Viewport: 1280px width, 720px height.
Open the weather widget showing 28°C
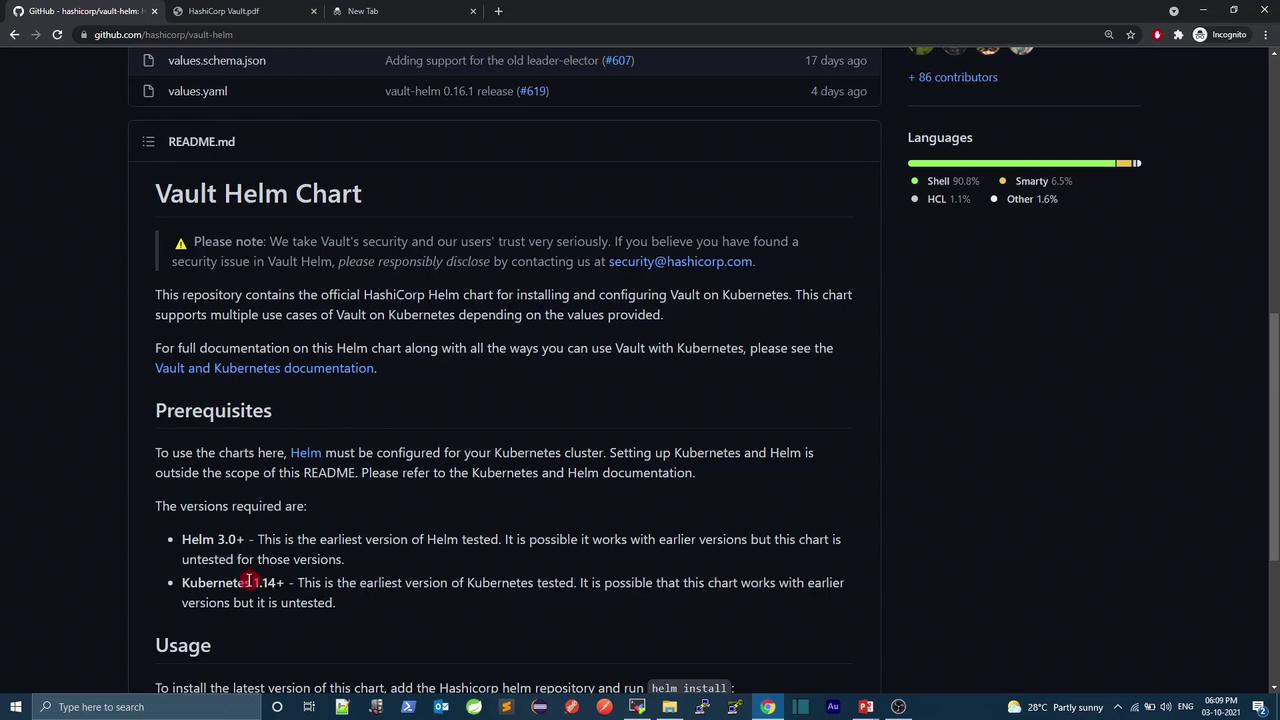tap(1055, 707)
